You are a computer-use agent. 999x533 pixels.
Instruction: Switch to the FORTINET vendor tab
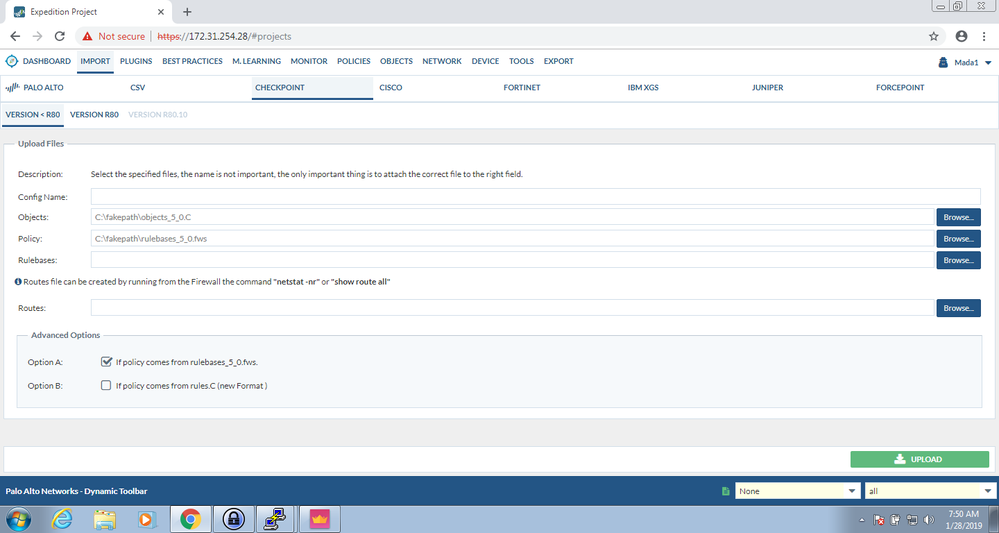(521, 87)
